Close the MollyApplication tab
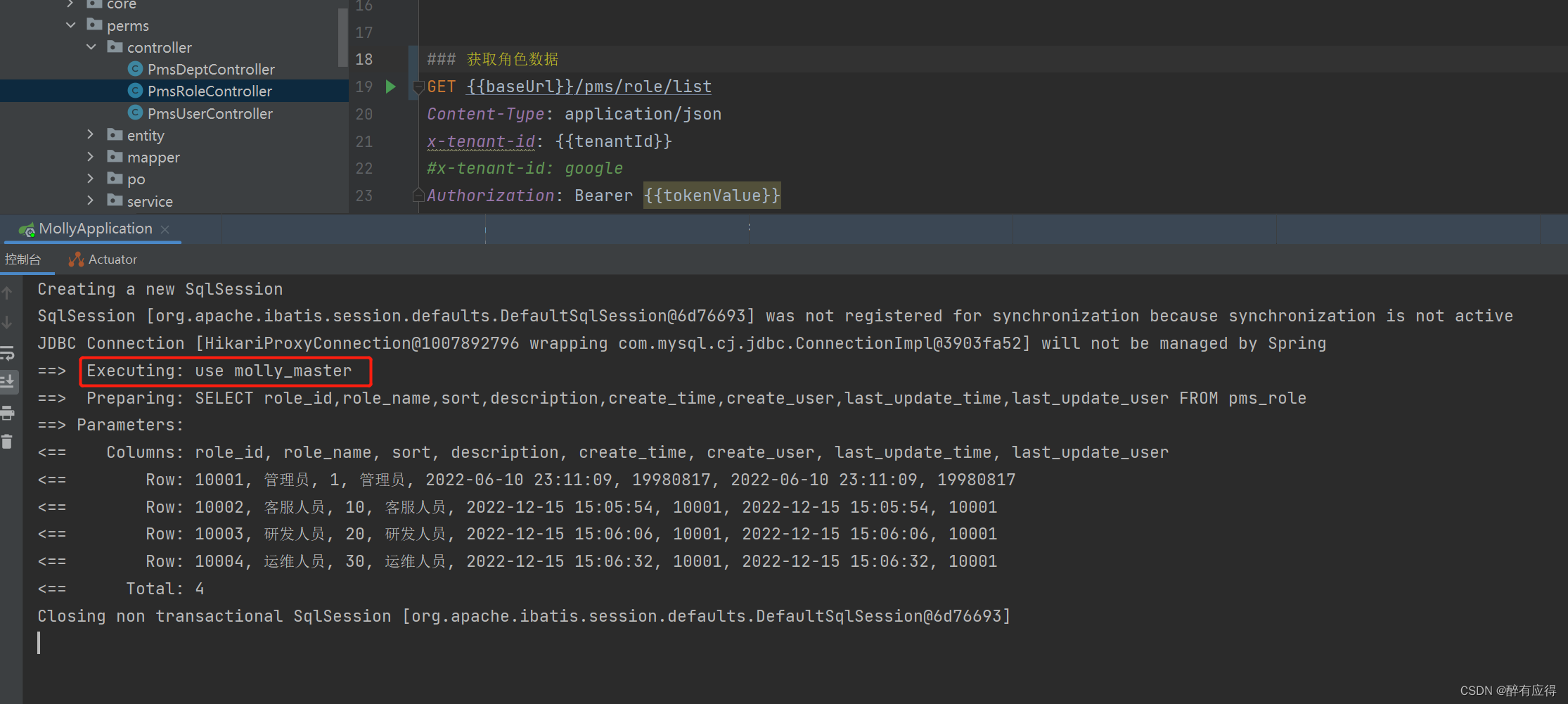This screenshot has height=704, width=1568. [x=165, y=229]
